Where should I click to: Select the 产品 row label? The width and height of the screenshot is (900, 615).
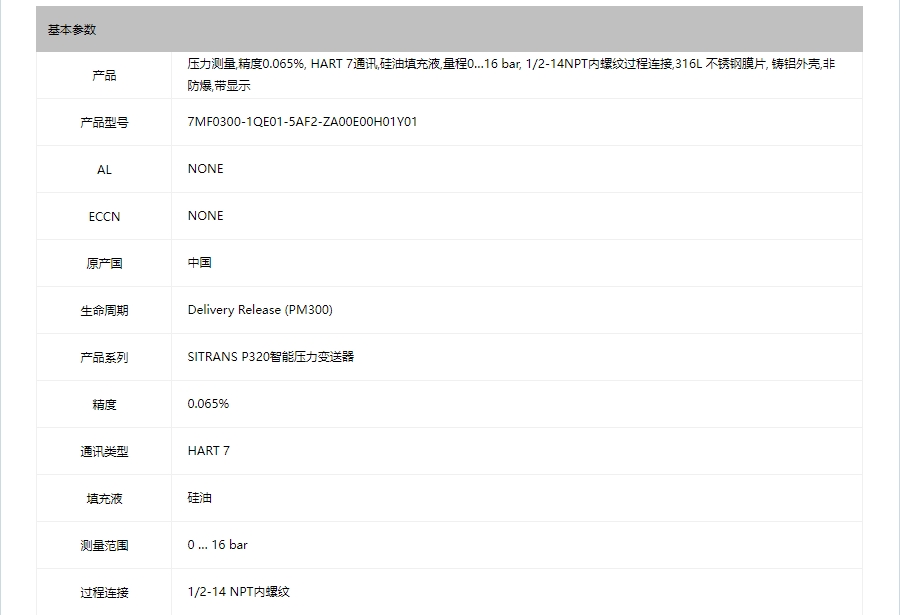tap(104, 75)
